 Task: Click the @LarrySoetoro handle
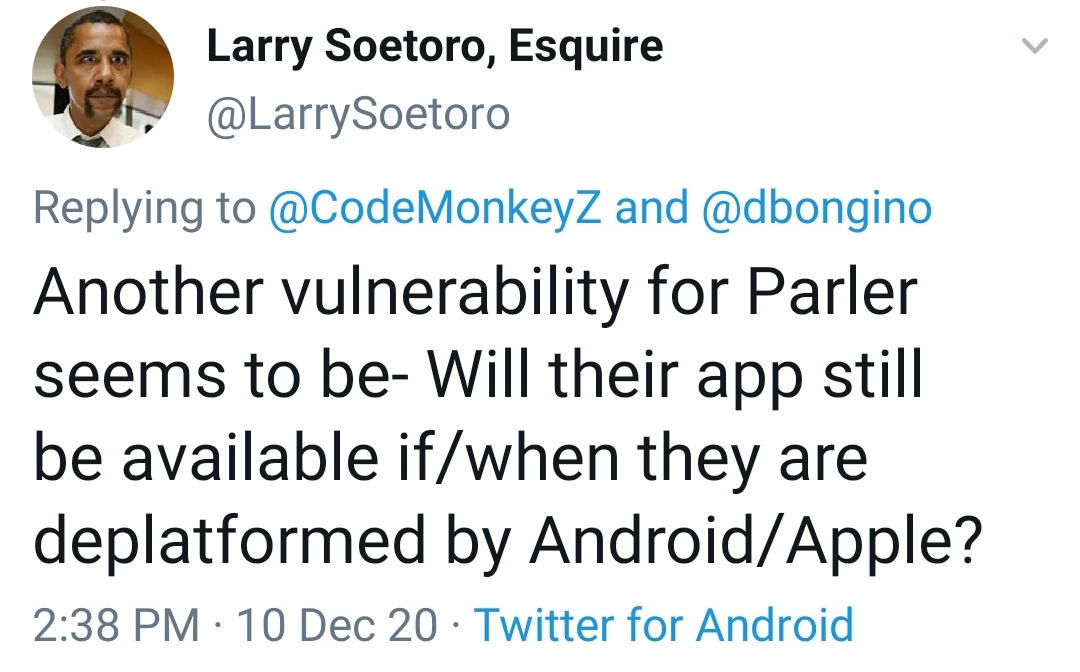(356, 112)
